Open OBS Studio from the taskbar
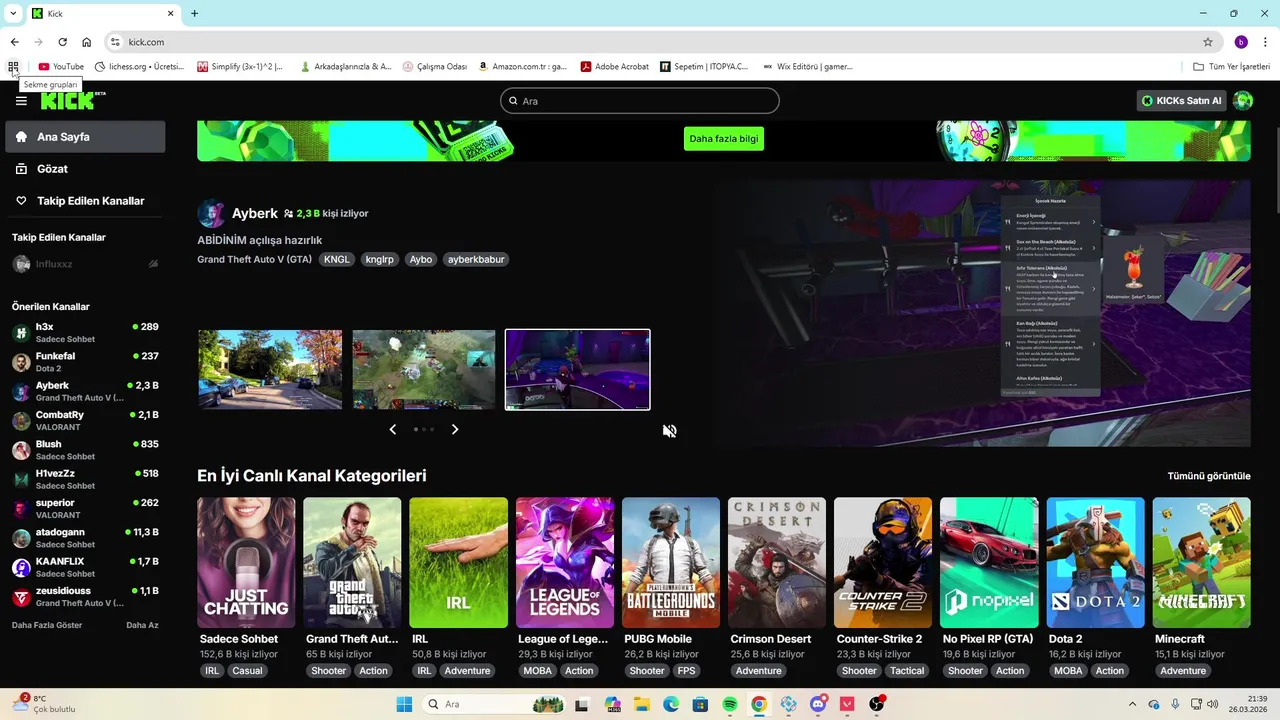The height and width of the screenshot is (720, 1280). [x=877, y=704]
